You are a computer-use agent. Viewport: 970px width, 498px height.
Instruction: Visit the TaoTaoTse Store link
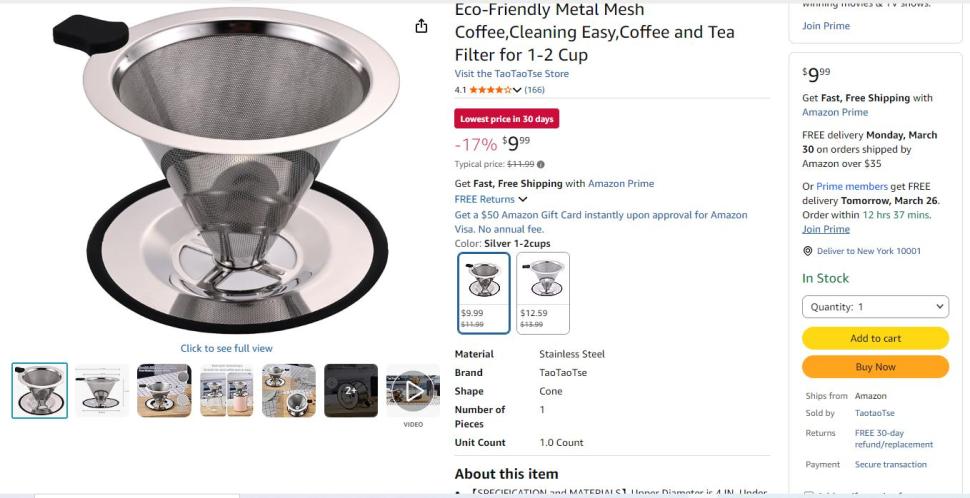pyautogui.click(x=511, y=74)
